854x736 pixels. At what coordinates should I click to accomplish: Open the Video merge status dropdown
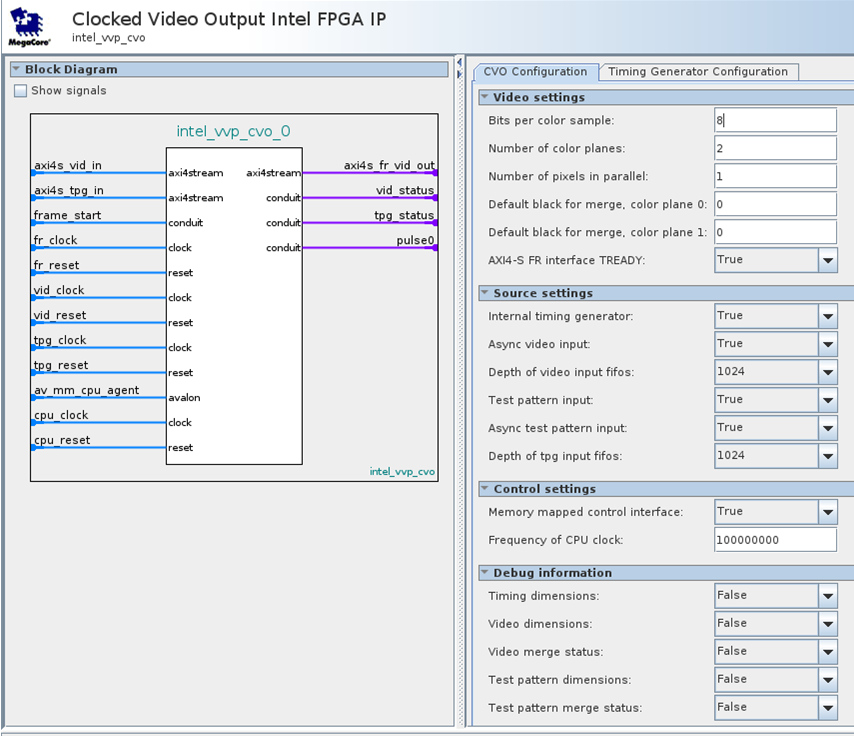click(x=827, y=652)
